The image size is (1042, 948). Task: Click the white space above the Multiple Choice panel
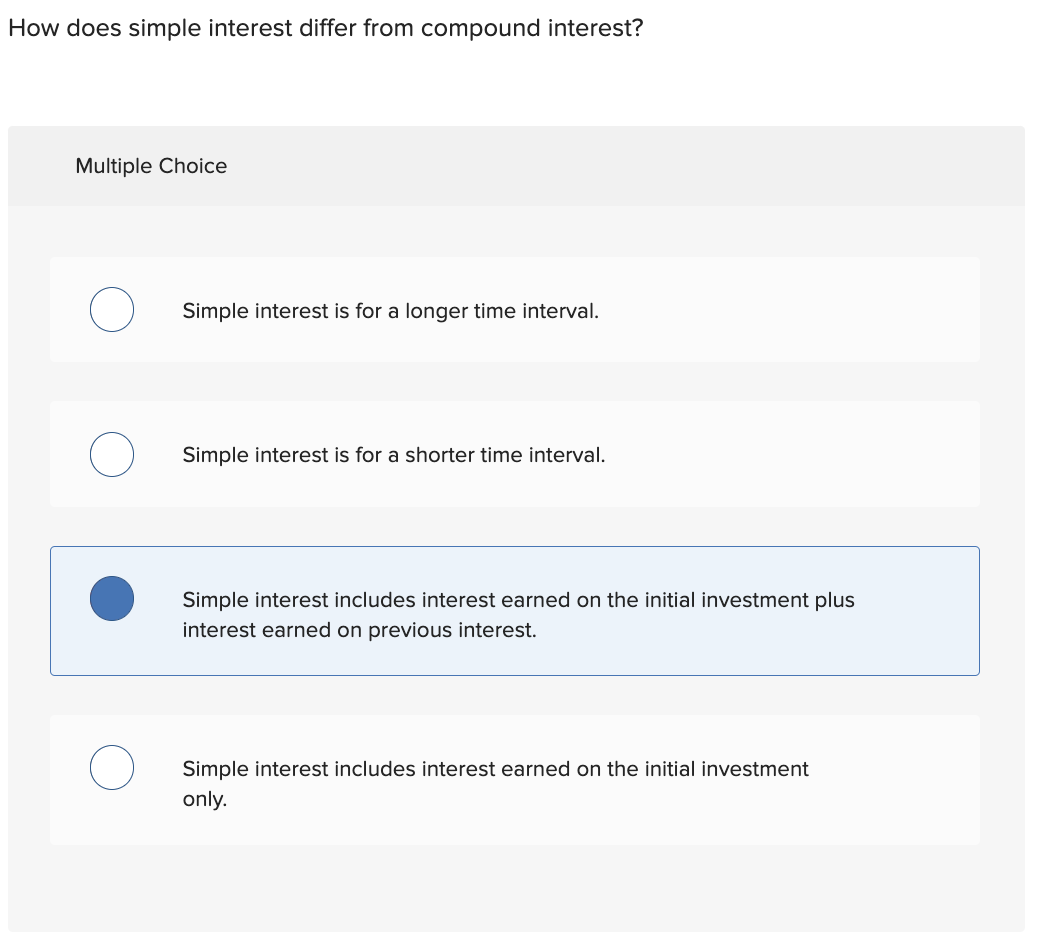[x=515, y=85]
